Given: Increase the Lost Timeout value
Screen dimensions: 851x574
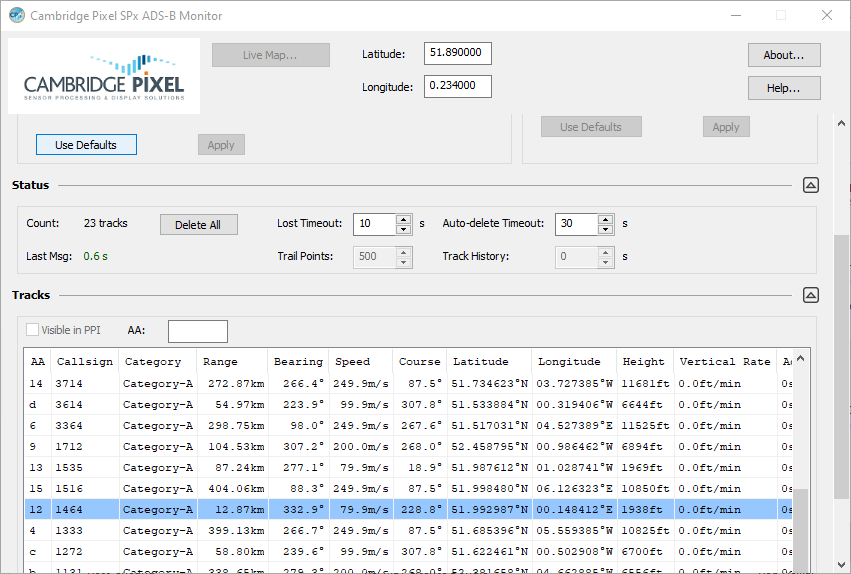Looking at the screenshot, I should (404, 219).
